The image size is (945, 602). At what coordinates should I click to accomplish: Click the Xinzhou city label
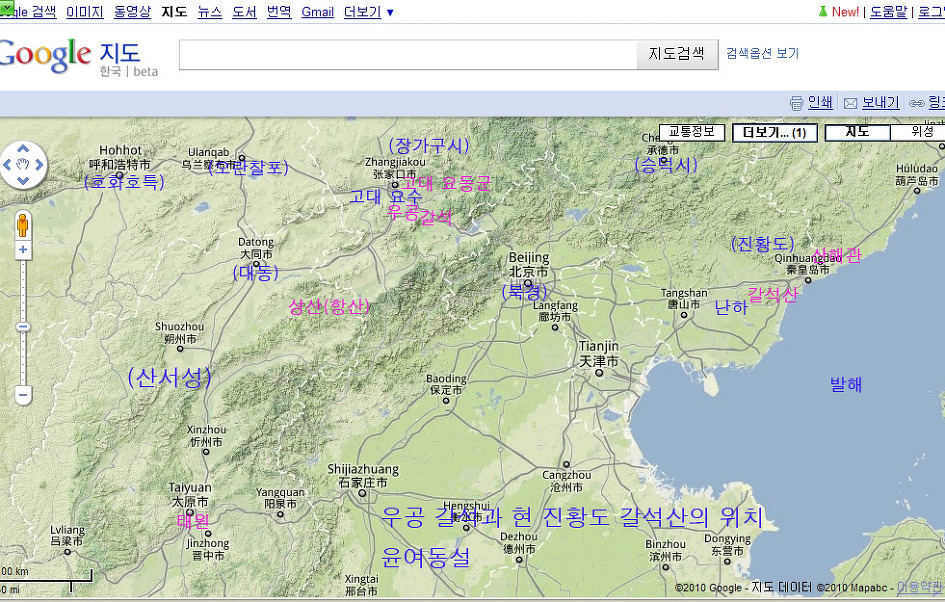[x=206, y=436]
